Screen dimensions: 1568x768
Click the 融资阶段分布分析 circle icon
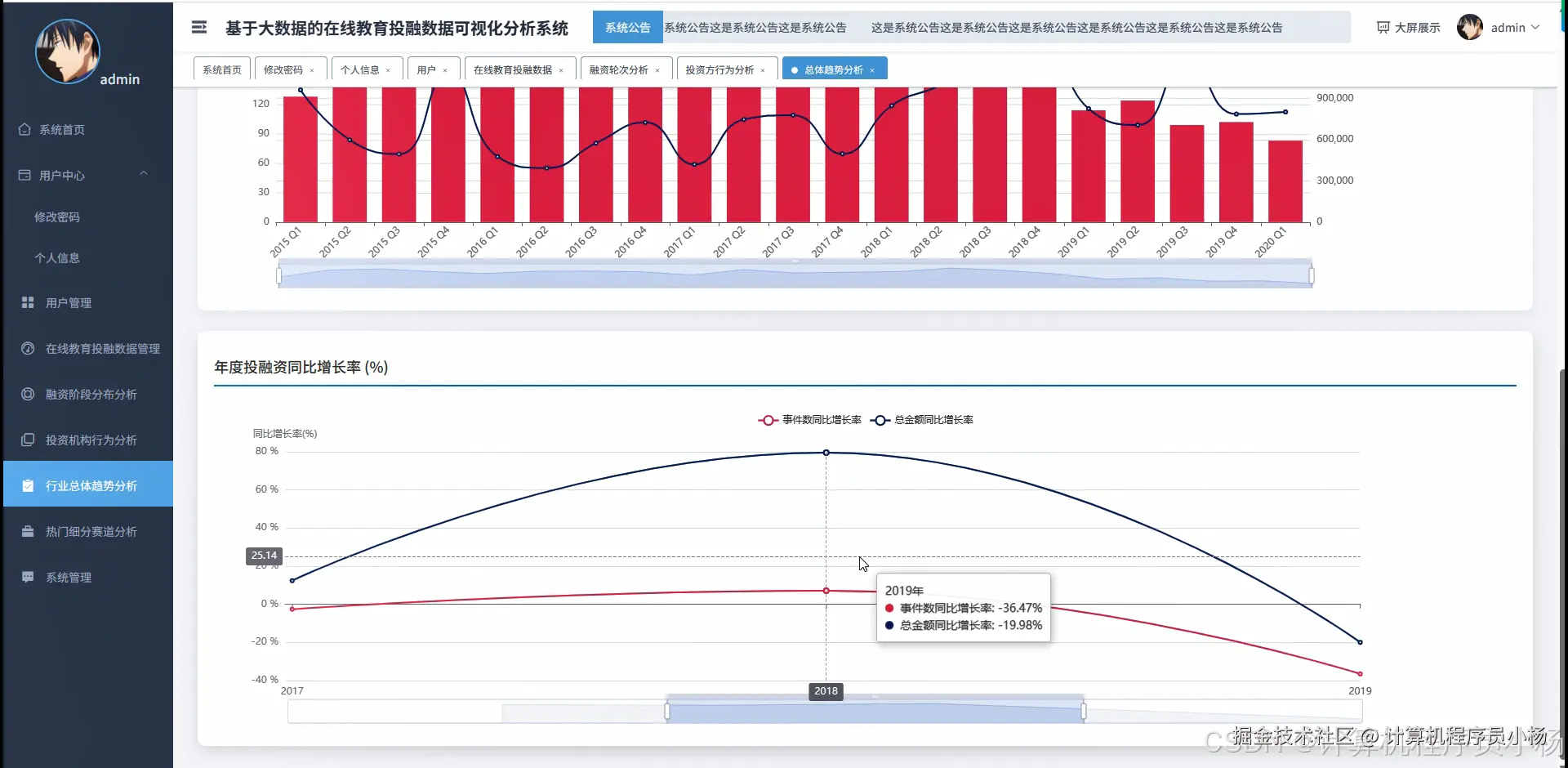tap(28, 394)
